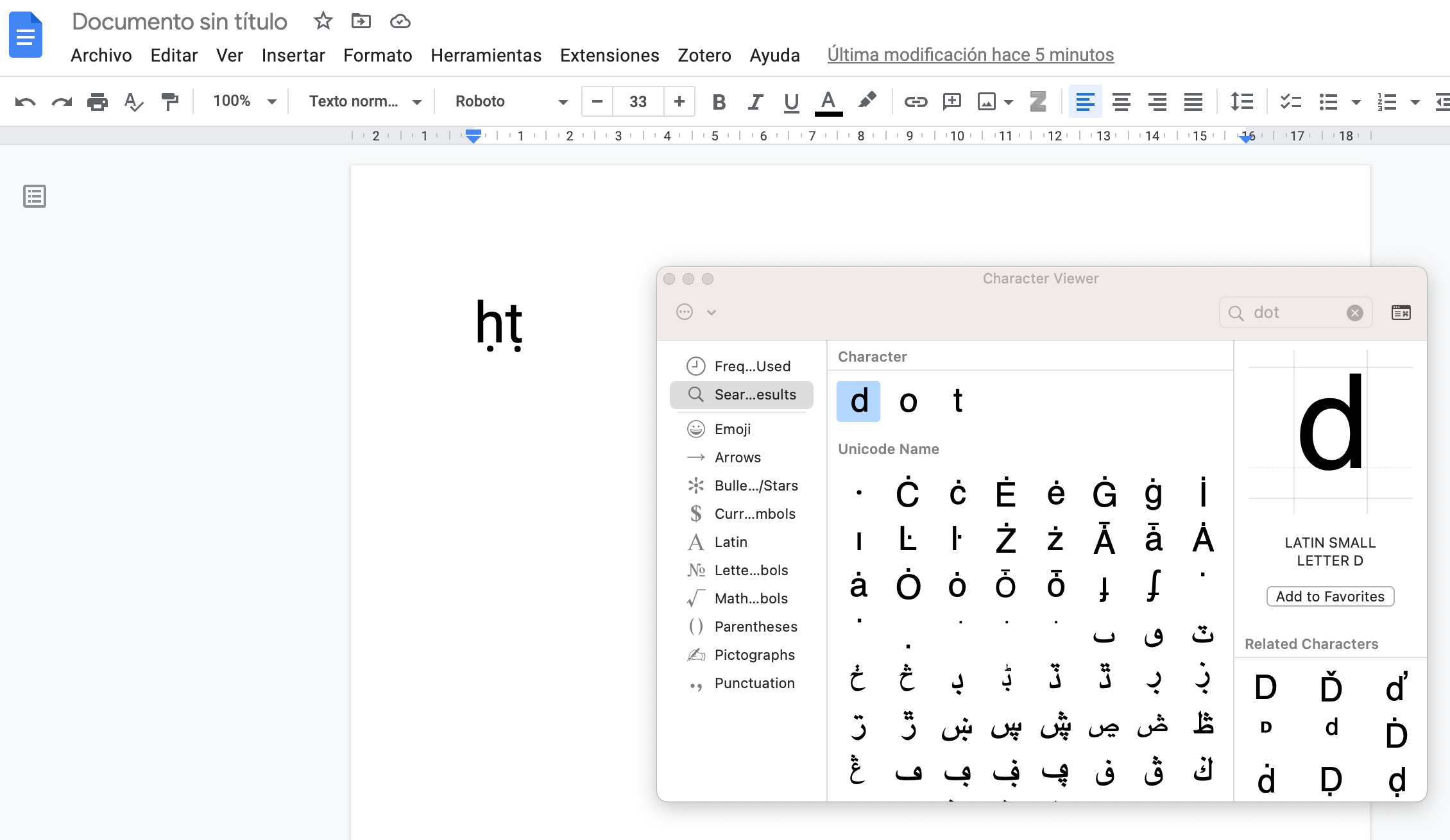Open the 100% zoom dropdown
The height and width of the screenshot is (840, 1450).
(244, 101)
